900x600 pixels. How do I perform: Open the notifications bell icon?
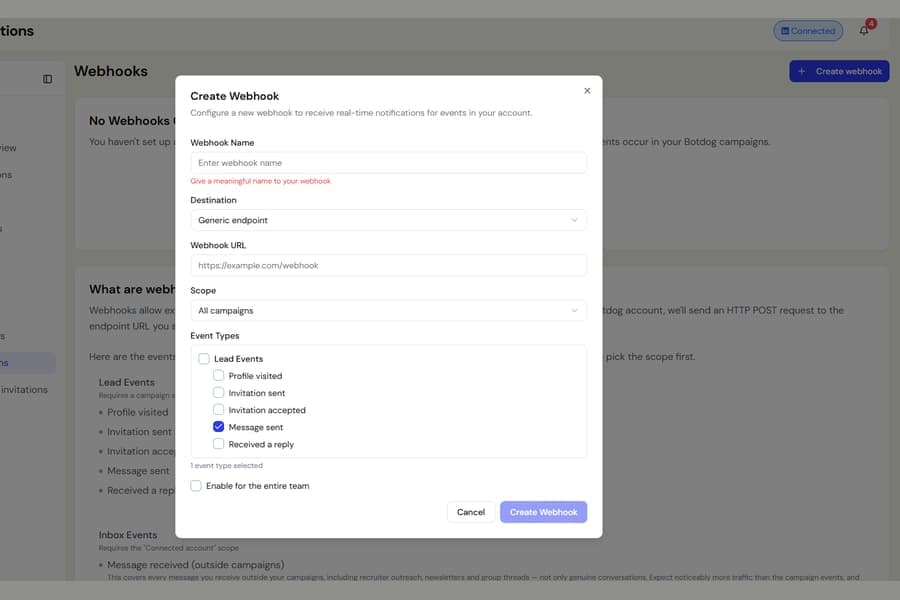[864, 30]
